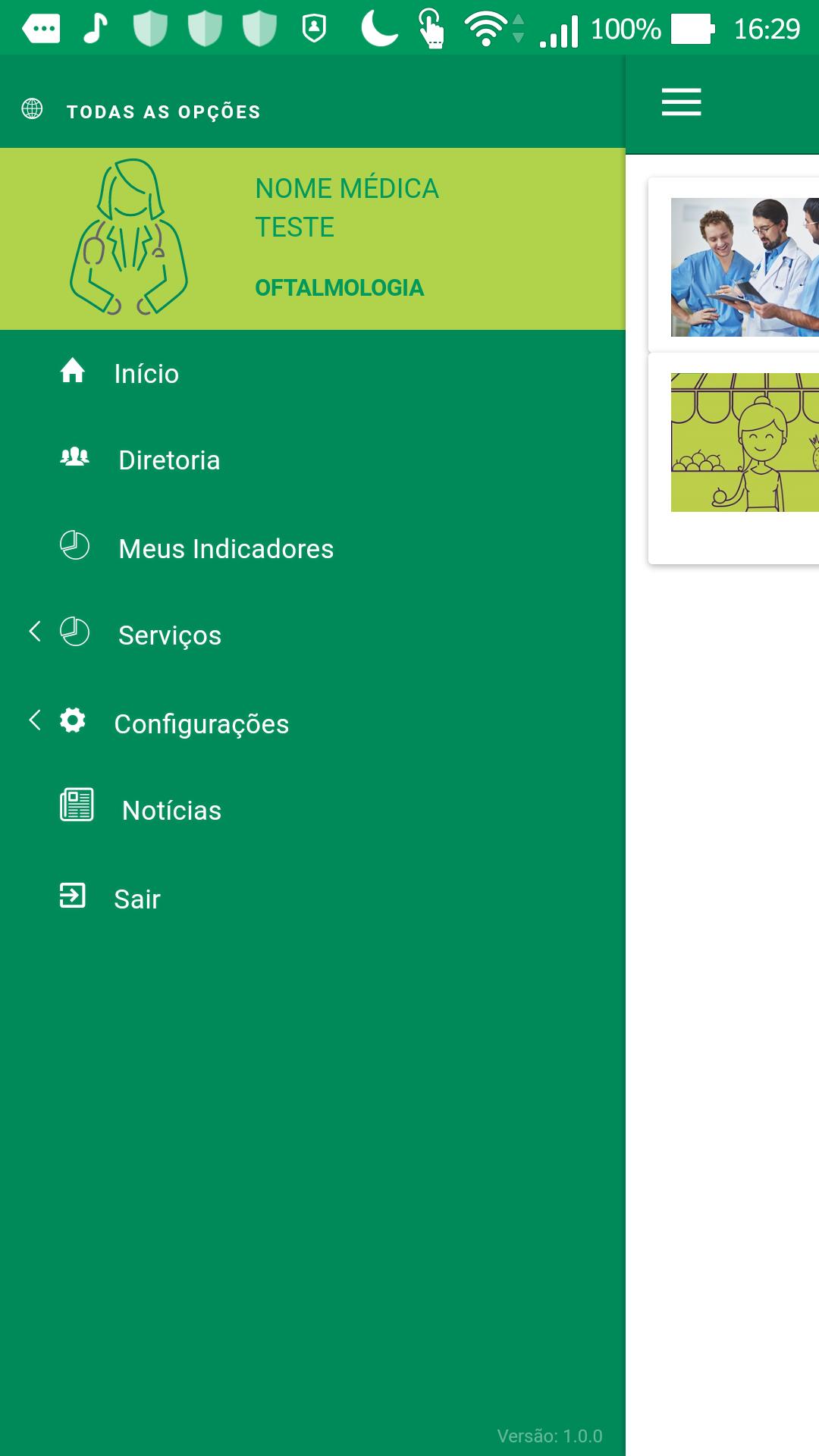Click the pie chart icon for Serviços

click(x=74, y=632)
